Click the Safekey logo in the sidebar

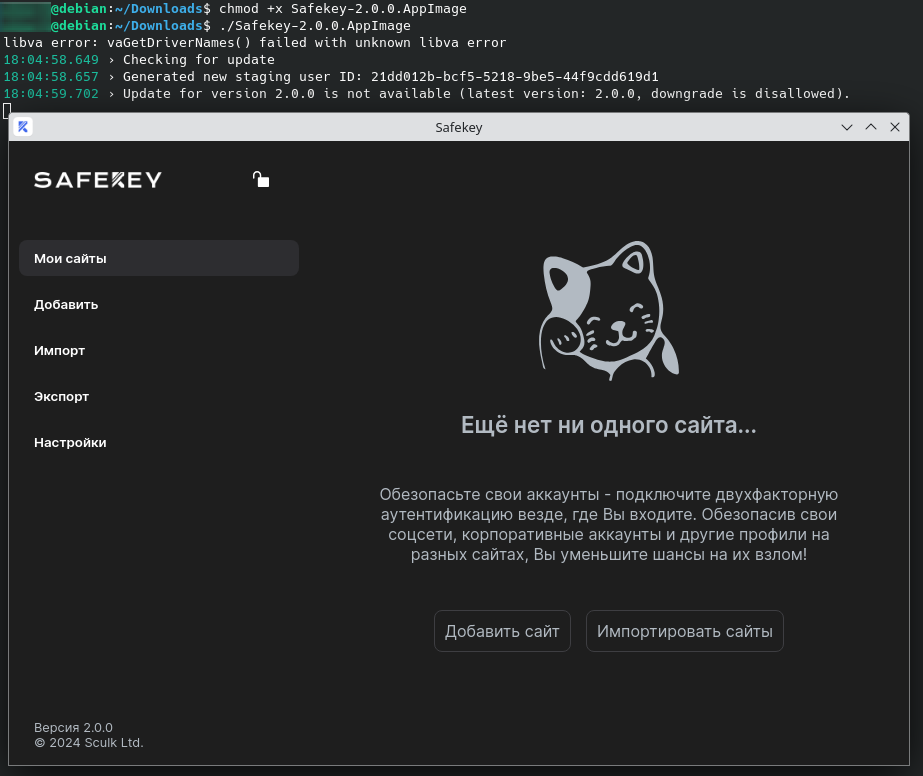98,180
